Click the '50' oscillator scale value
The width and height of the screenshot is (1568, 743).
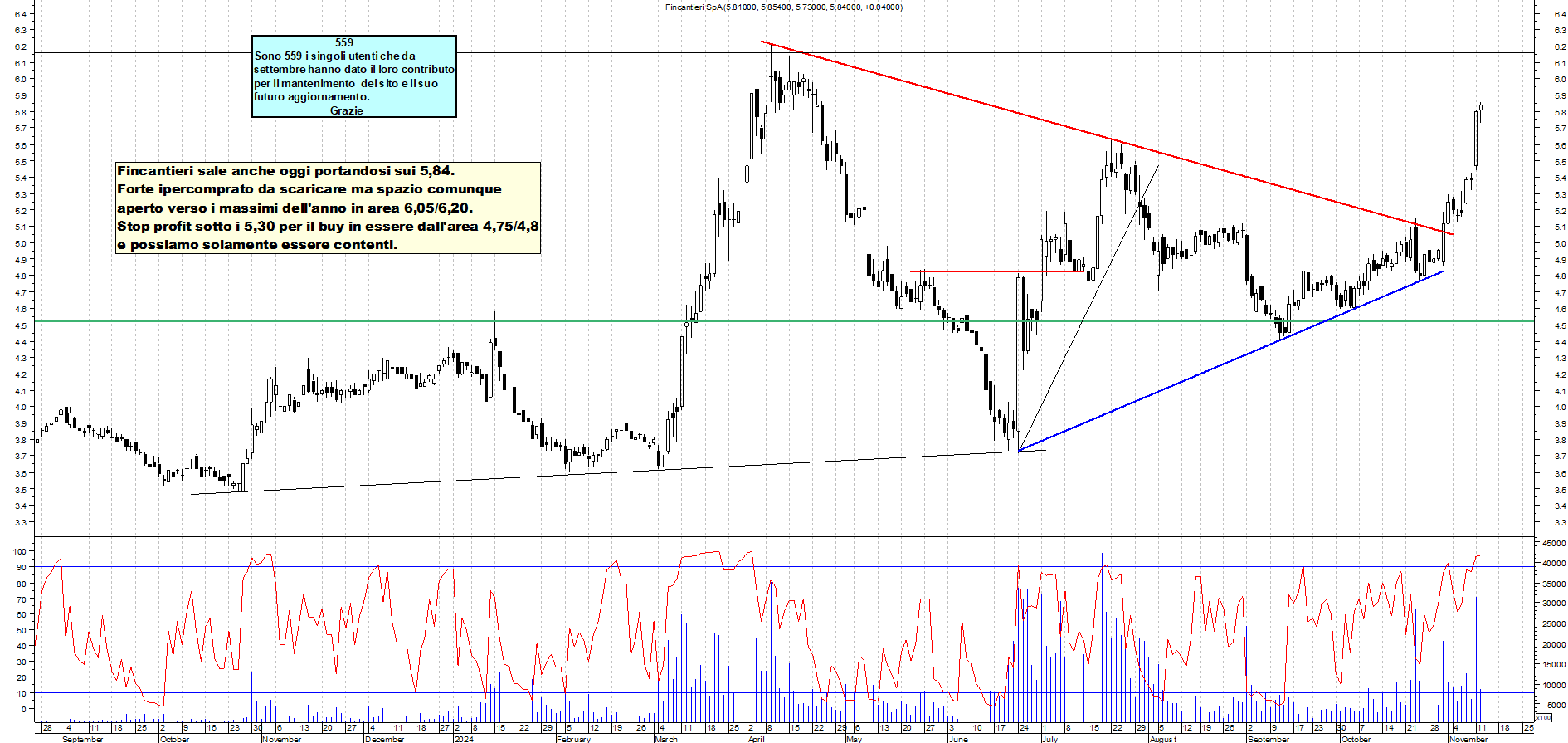[x=21, y=631]
